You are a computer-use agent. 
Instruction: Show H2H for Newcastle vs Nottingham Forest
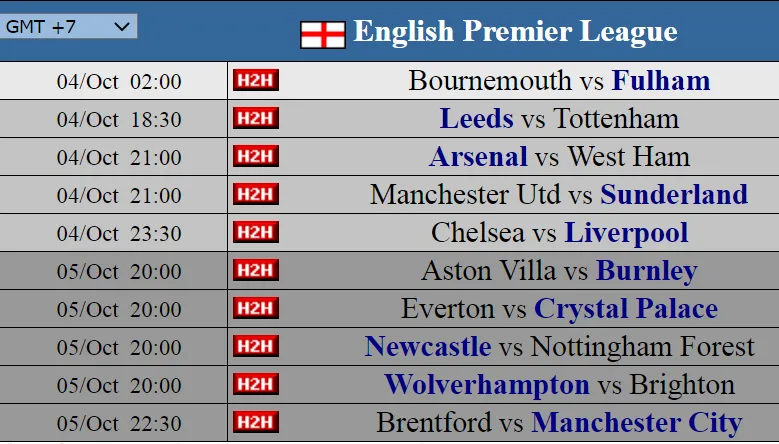pyautogui.click(x=255, y=346)
